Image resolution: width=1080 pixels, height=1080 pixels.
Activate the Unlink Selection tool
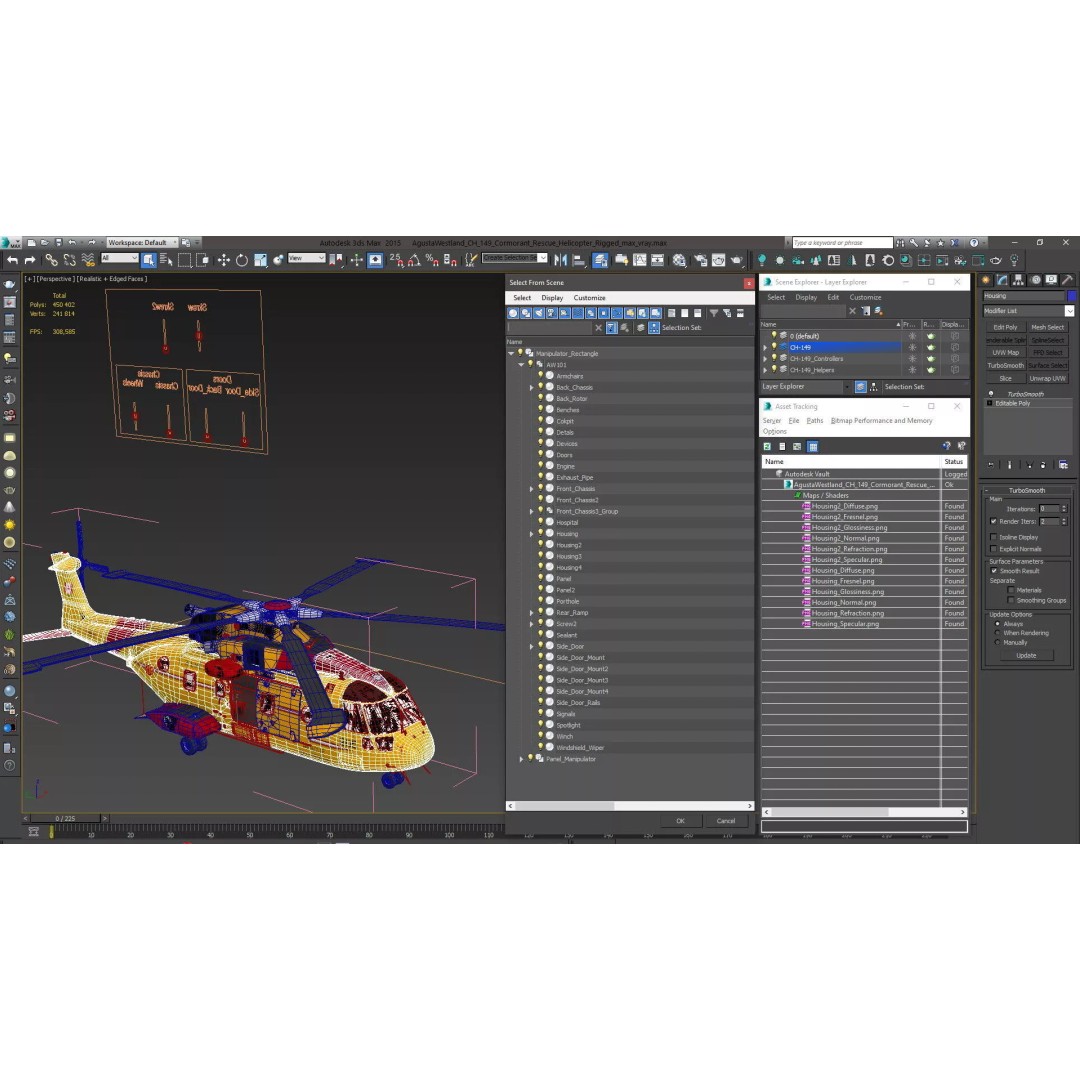point(70,260)
